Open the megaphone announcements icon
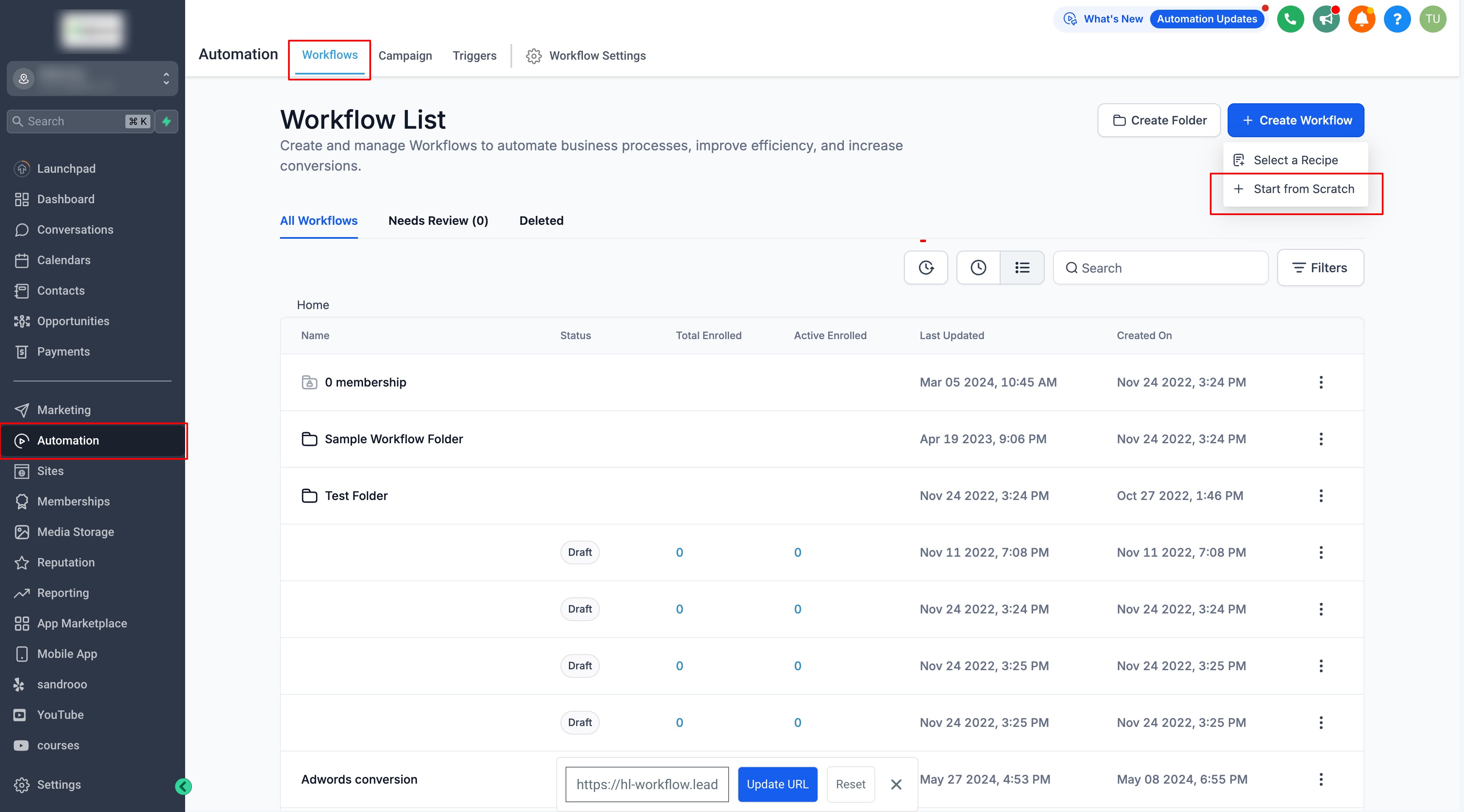This screenshot has height=812, width=1464. click(x=1326, y=19)
